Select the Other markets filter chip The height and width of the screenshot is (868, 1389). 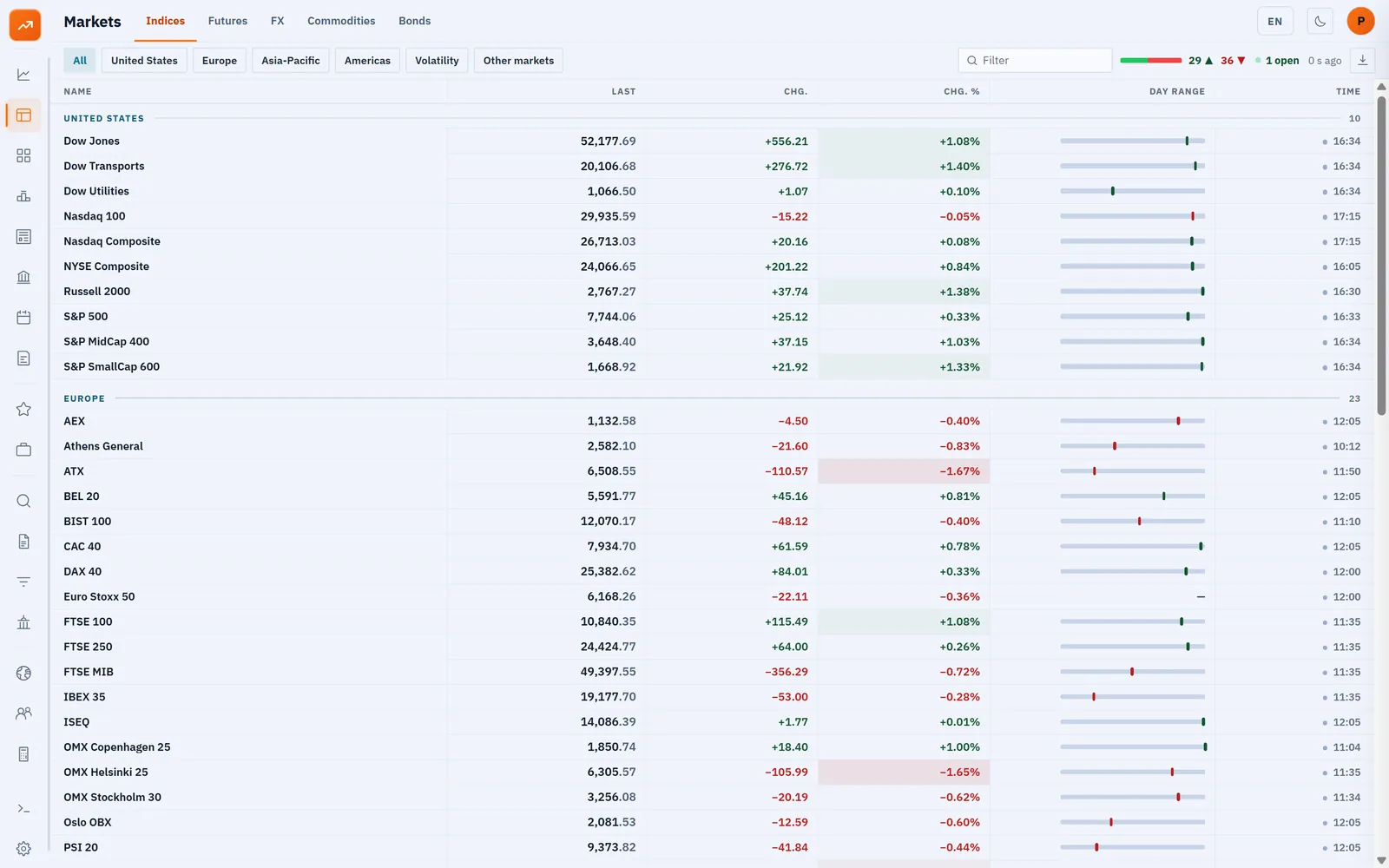pos(518,61)
